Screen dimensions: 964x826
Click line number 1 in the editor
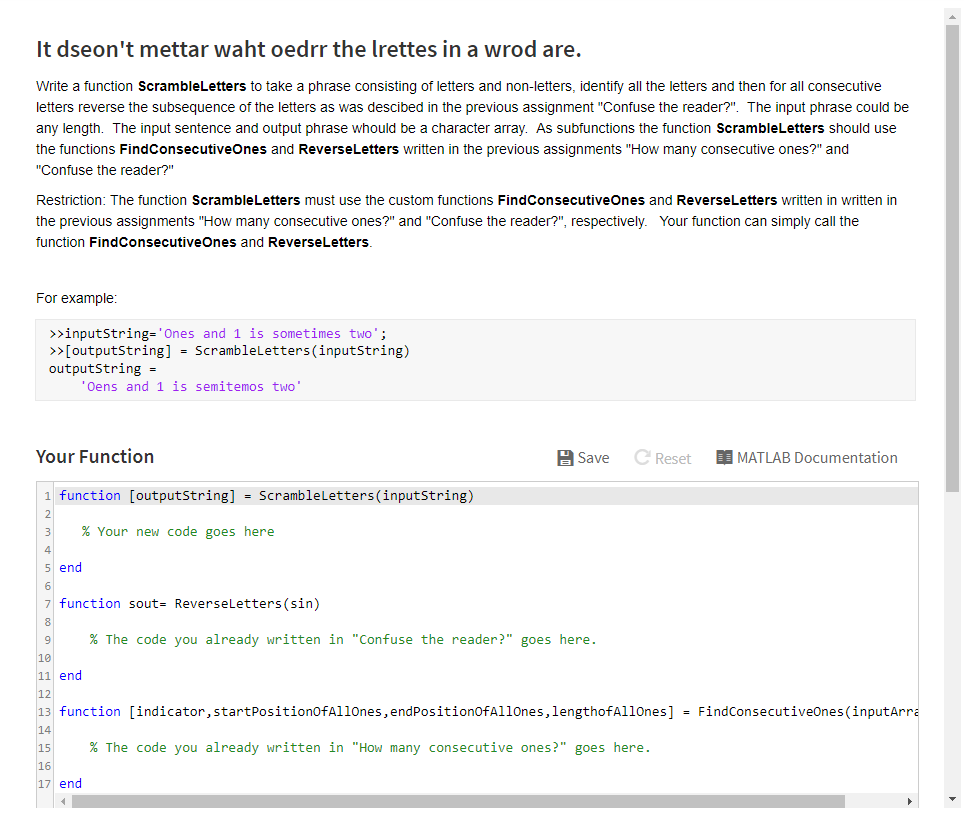(x=46, y=495)
